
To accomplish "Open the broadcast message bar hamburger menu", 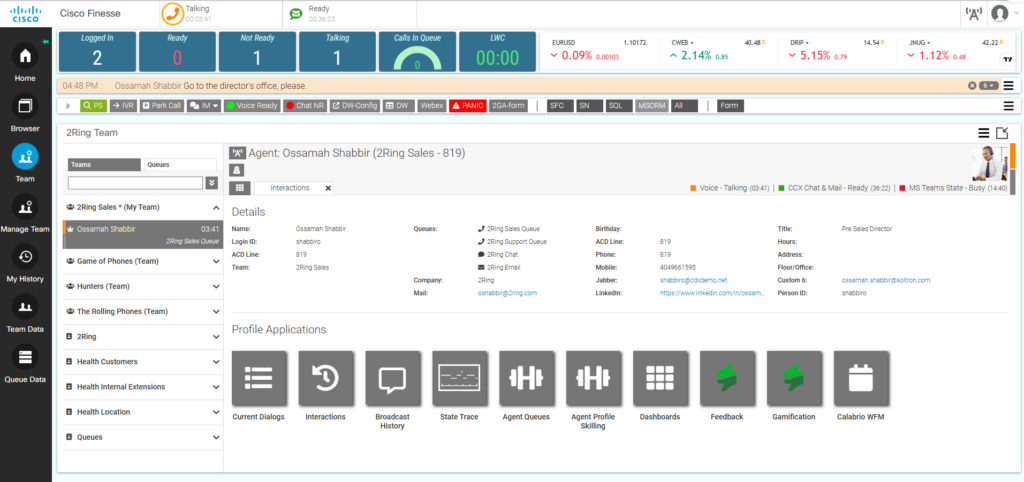I will tap(1008, 86).
